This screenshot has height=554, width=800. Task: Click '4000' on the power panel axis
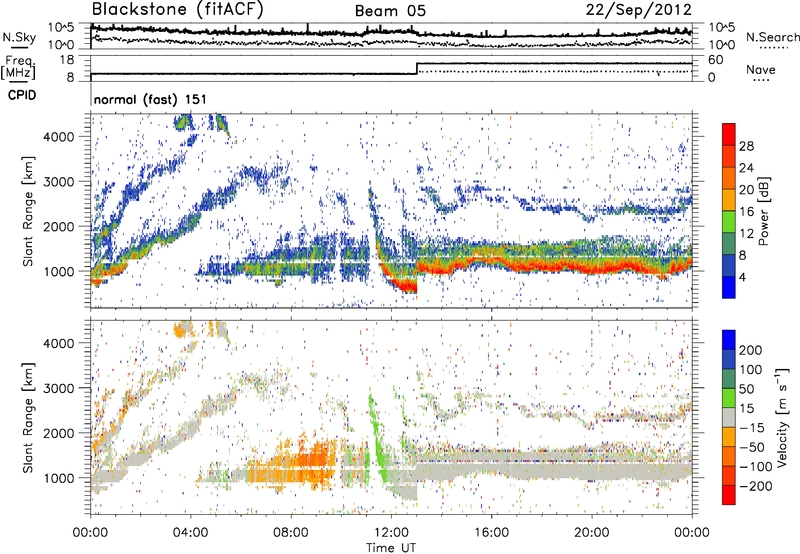[x=59, y=137]
